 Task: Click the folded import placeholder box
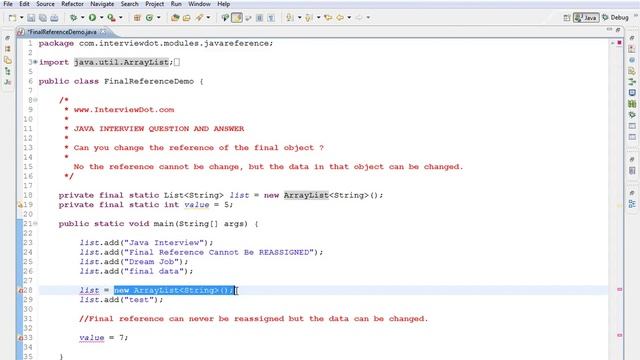coord(177,62)
